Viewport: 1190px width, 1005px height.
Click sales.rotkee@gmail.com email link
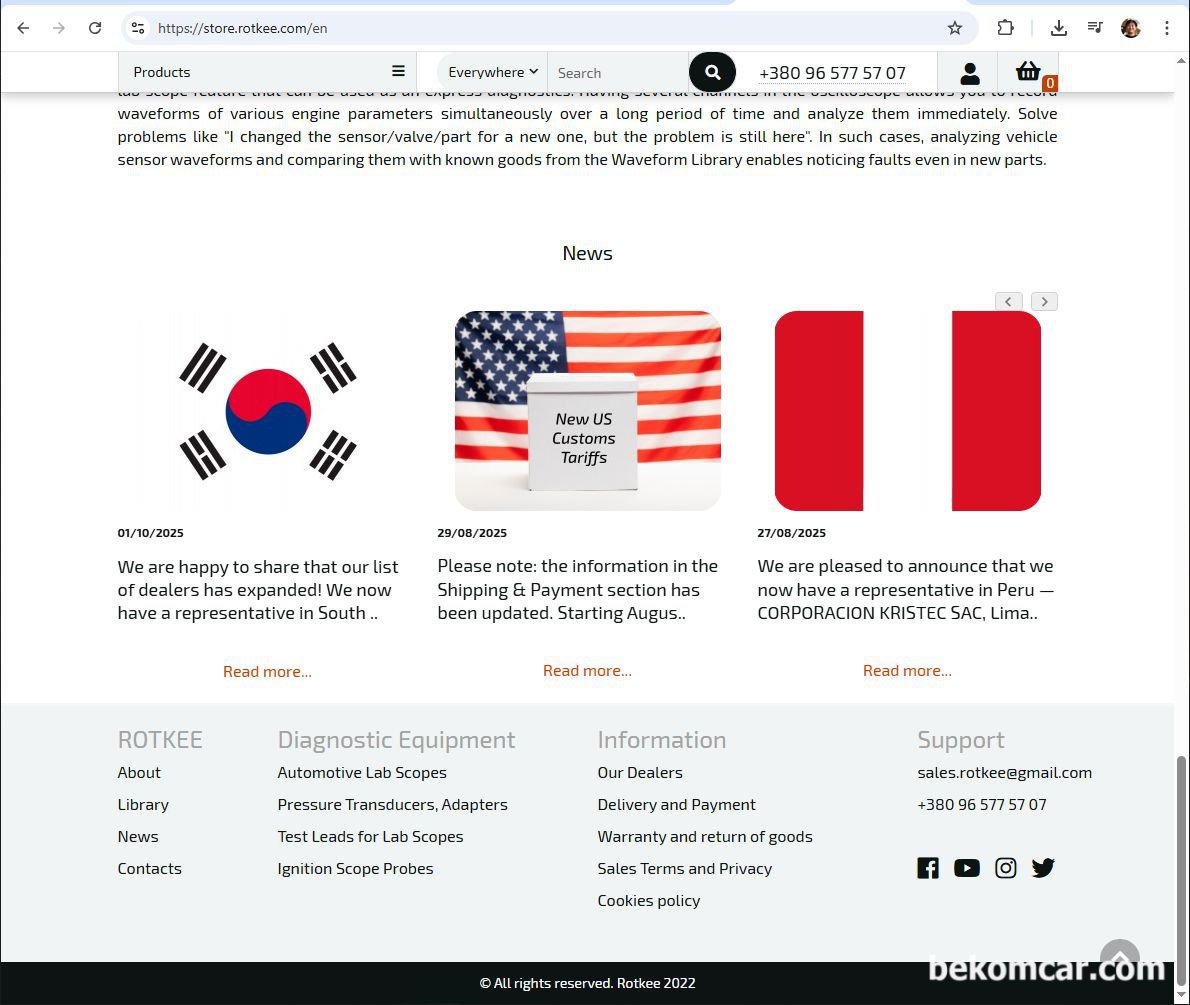(x=1004, y=772)
